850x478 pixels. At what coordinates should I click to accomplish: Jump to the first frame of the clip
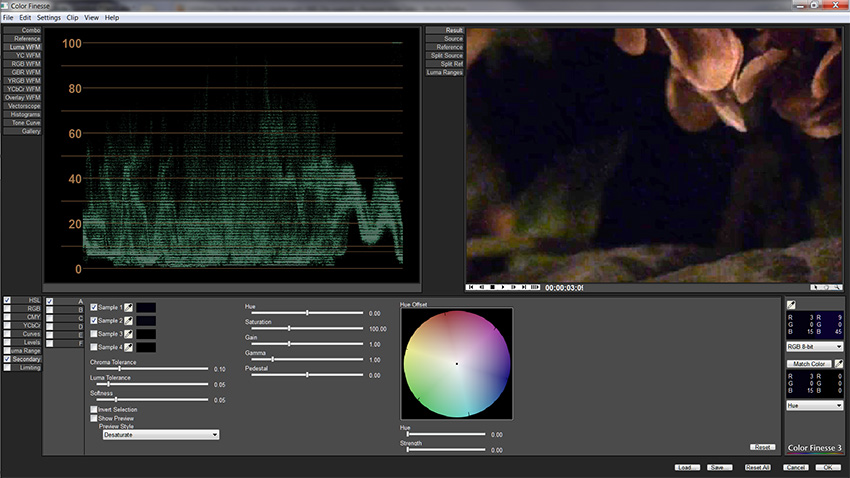point(470,287)
